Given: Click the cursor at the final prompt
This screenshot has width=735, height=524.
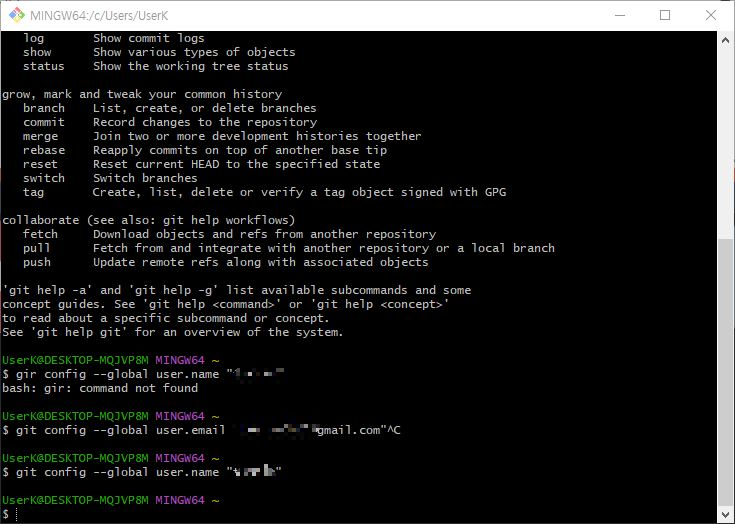Looking at the screenshot, I should (16, 514).
